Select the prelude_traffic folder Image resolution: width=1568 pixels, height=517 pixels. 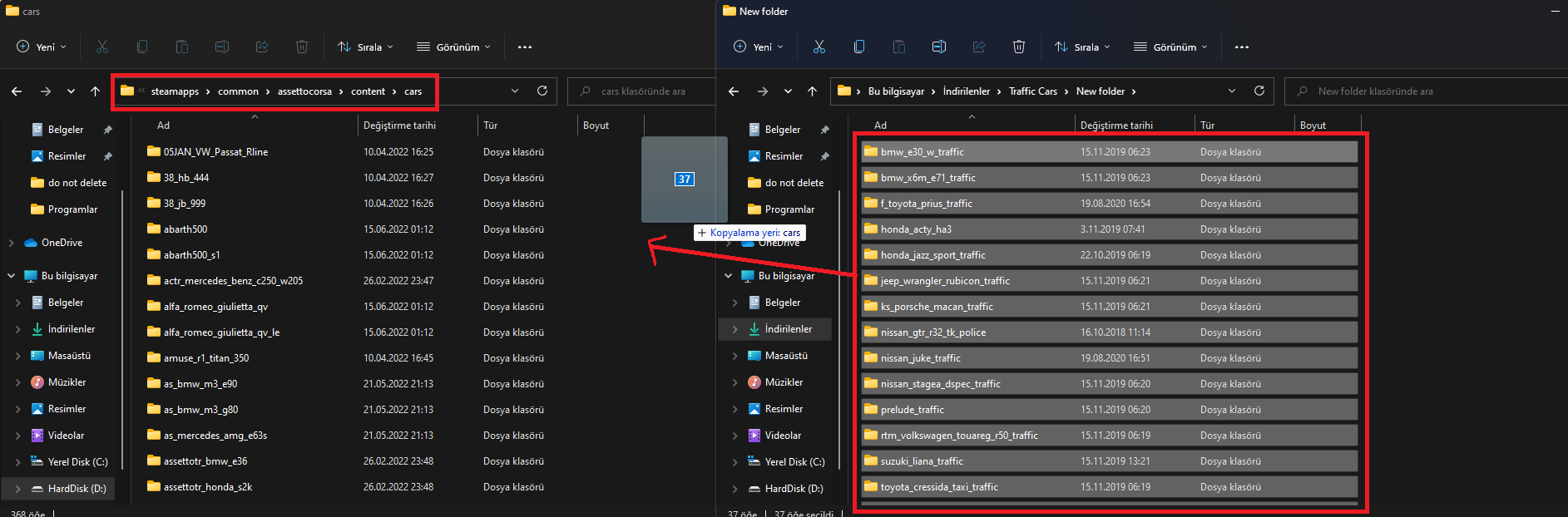(1110, 410)
